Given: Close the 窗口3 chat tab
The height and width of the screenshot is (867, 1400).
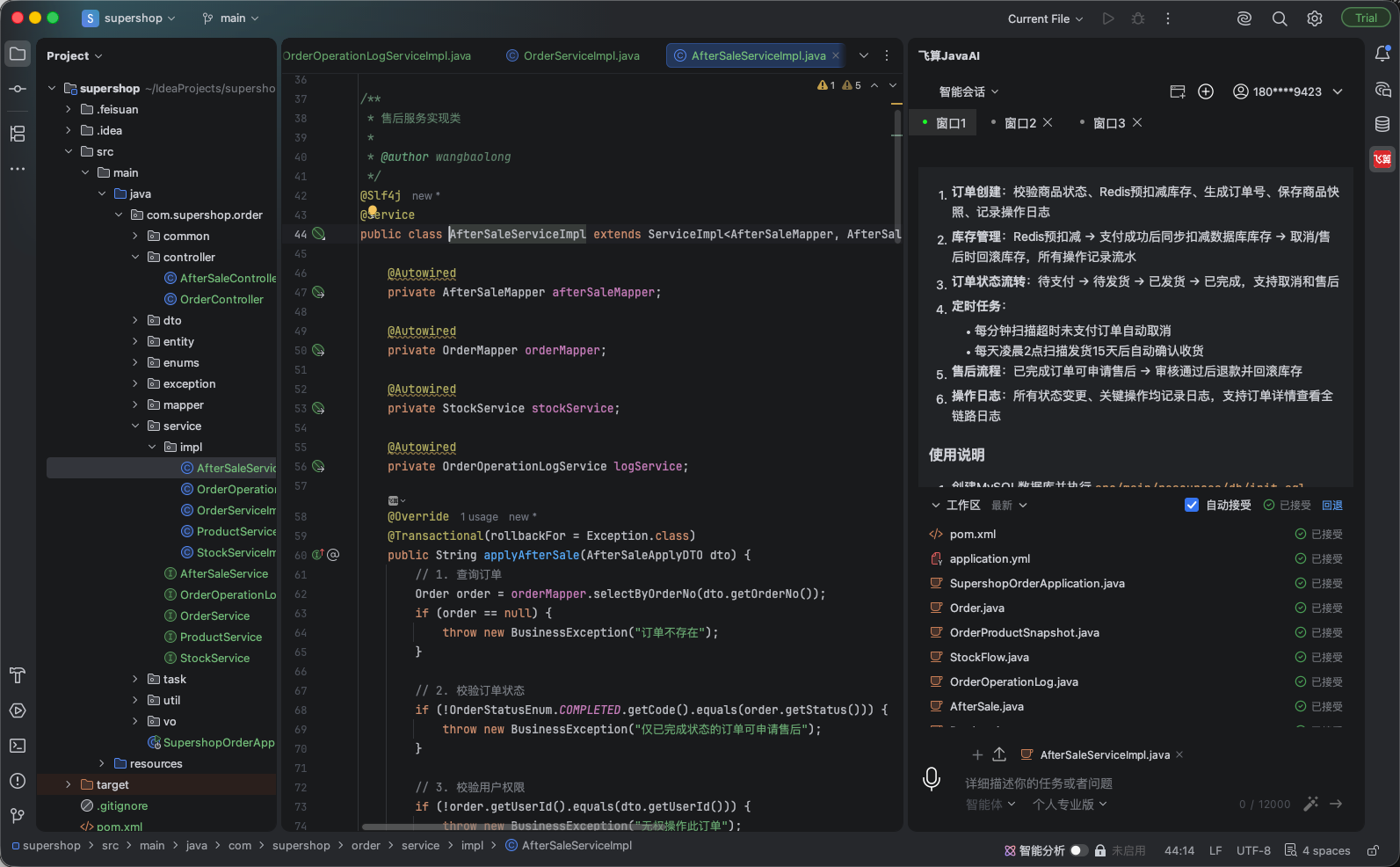Looking at the screenshot, I should tap(1137, 122).
